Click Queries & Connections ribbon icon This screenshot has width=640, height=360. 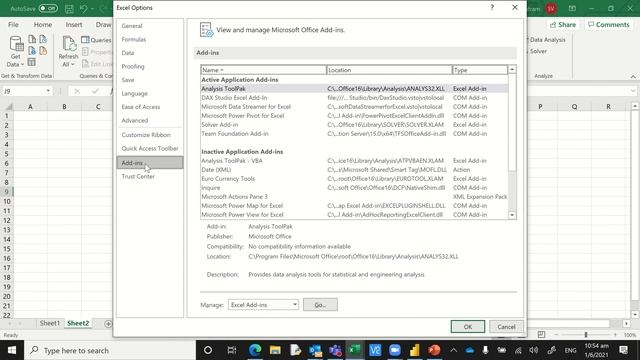pyautogui.click(x=96, y=40)
